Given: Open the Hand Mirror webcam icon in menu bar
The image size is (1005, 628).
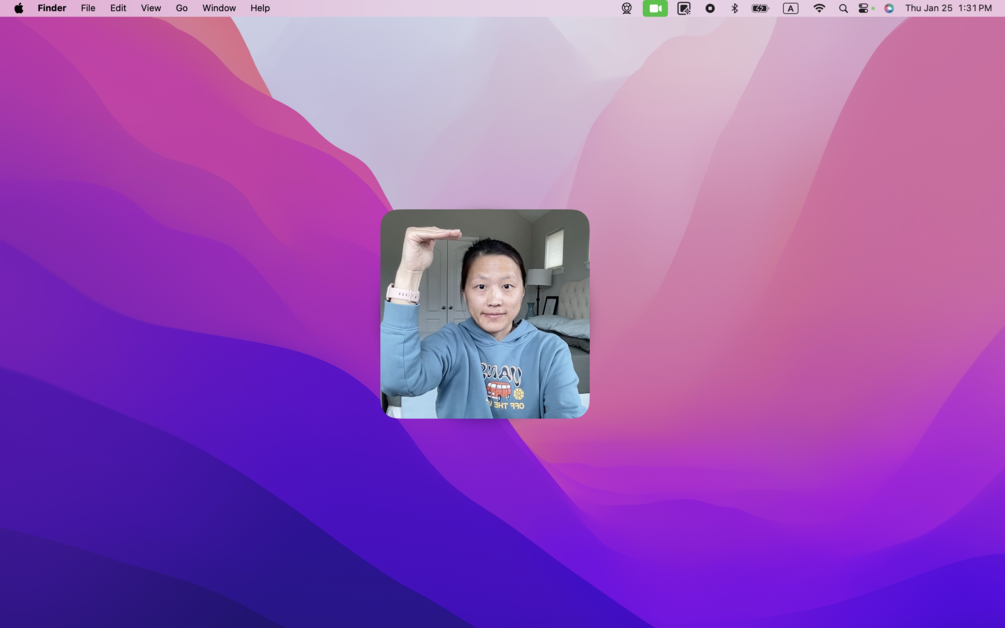Looking at the screenshot, I should pos(627,8).
